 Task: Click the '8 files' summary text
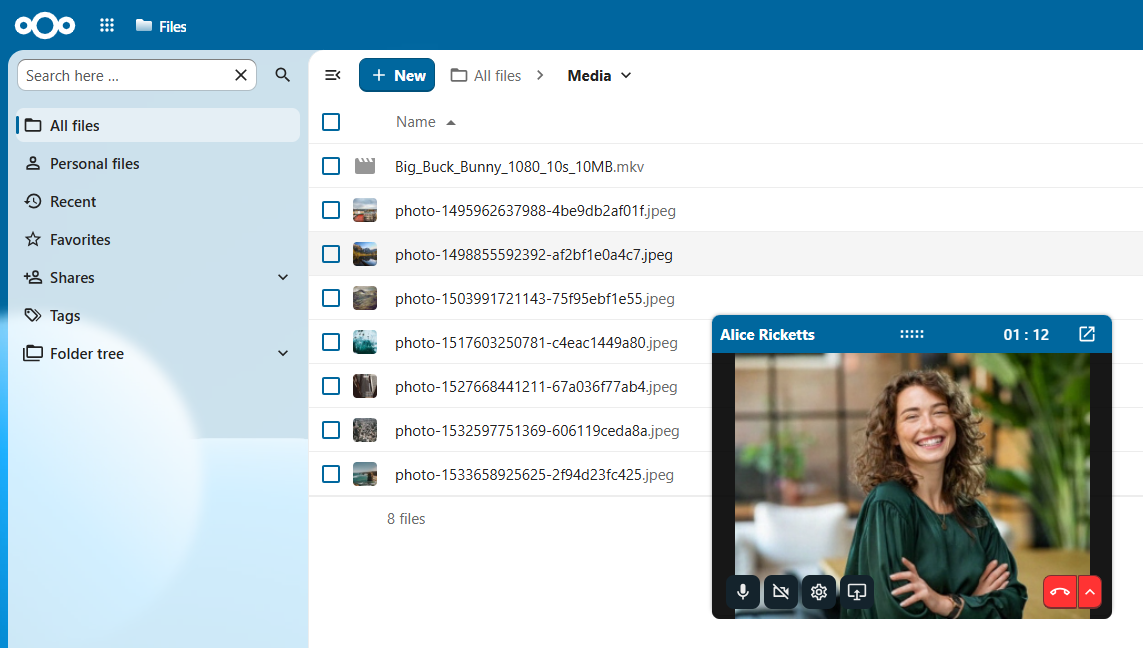coord(406,518)
